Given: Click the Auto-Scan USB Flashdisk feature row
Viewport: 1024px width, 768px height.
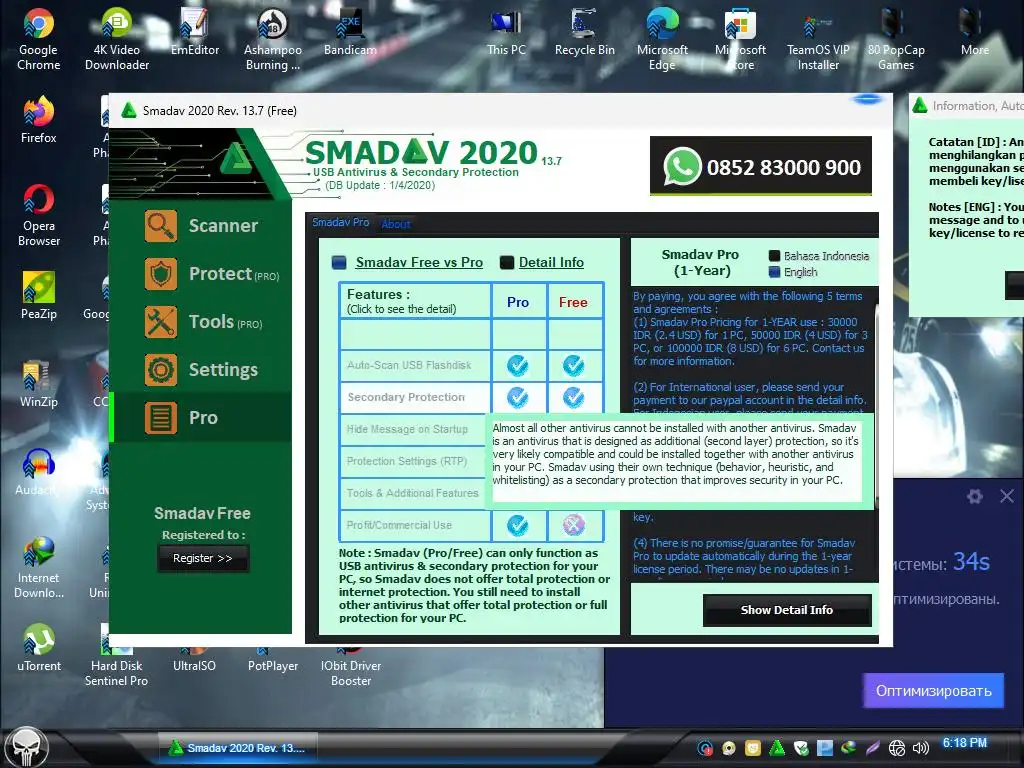Looking at the screenshot, I should coord(415,366).
